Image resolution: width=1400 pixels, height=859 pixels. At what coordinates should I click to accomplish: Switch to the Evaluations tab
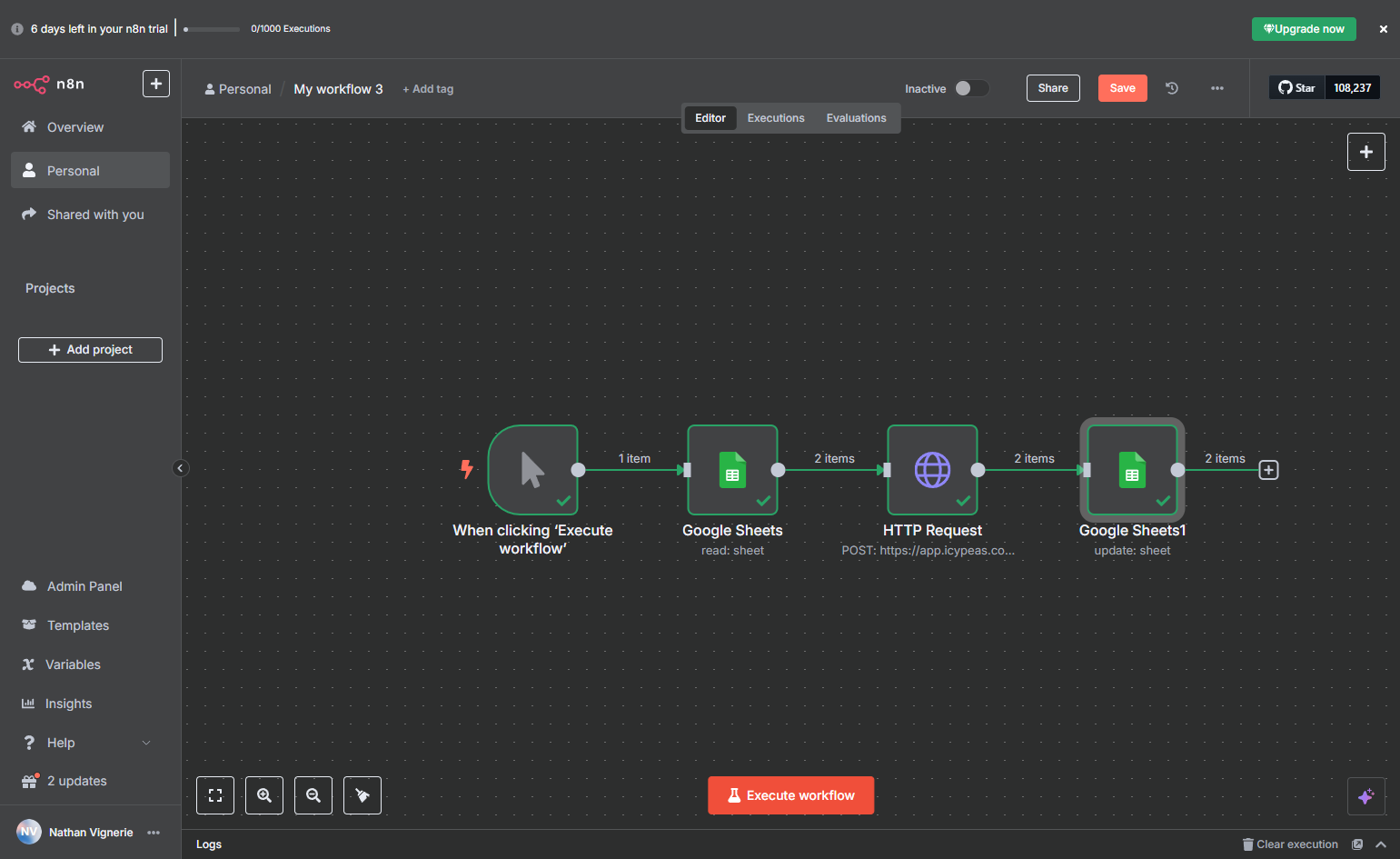tap(856, 118)
